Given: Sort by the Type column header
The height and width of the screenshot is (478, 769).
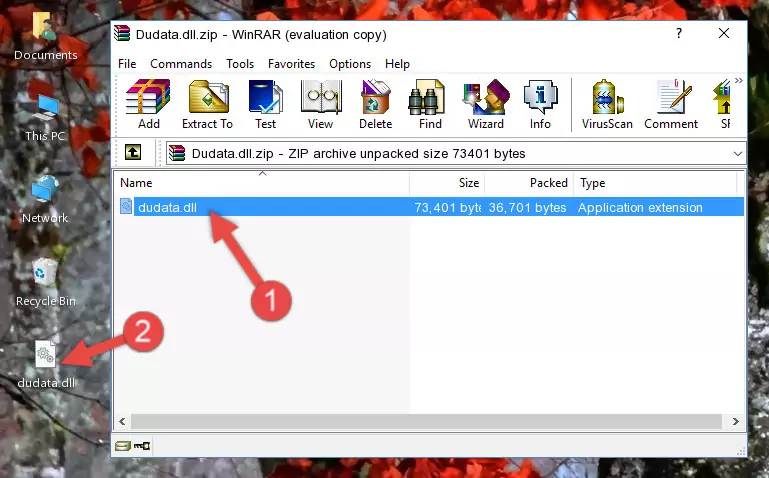Looking at the screenshot, I should pyautogui.click(x=655, y=183).
